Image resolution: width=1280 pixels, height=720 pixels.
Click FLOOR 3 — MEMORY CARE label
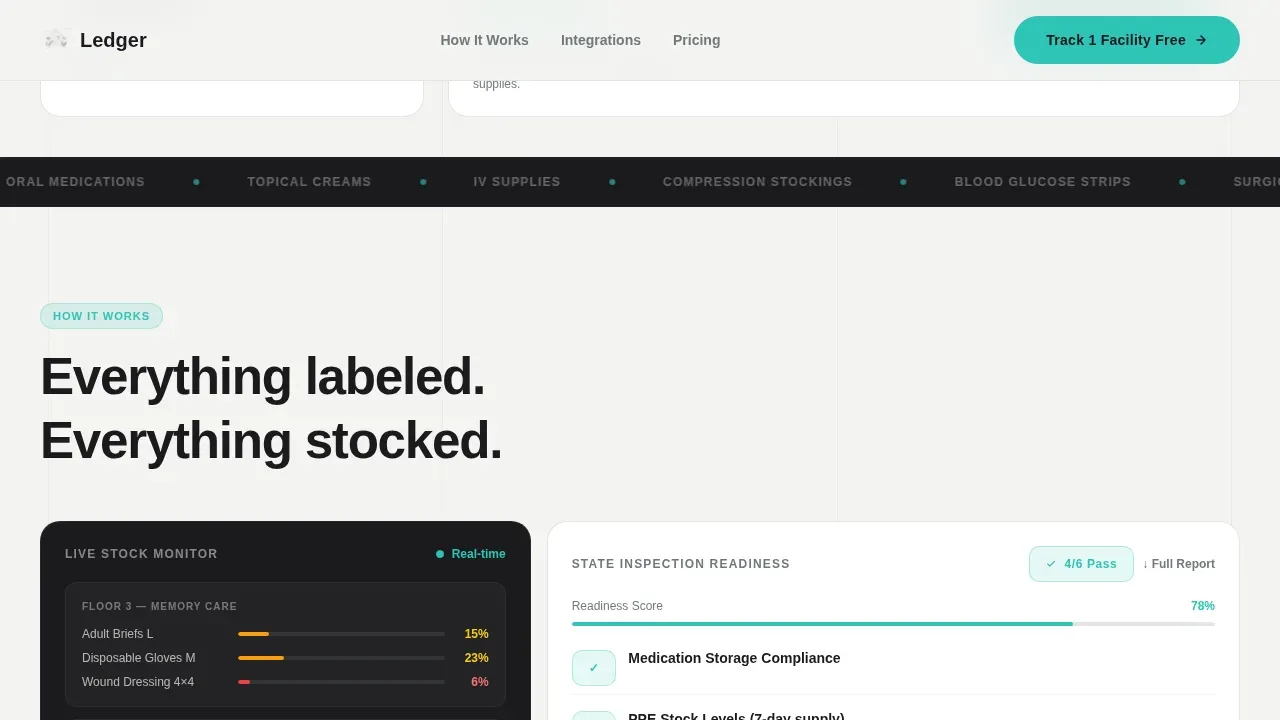[x=159, y=606]
